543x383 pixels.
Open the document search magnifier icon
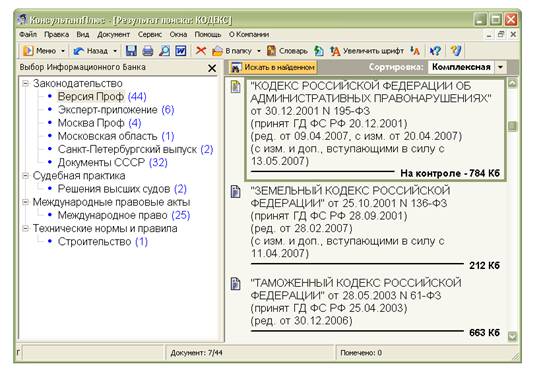(x=164, y=51)
